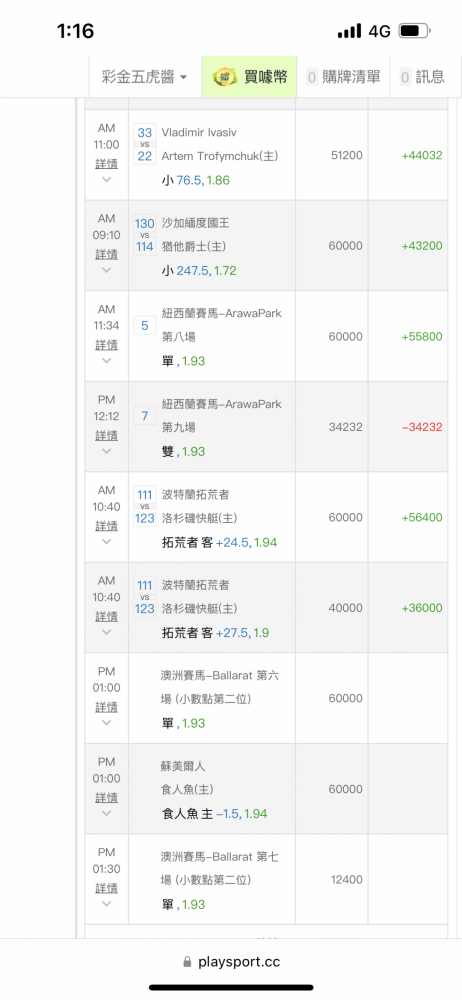Open the 彩金五虎醬 dropdown menu
Image resolution: width=462 pixels, height=1000 pixels.
coord(145,77)
